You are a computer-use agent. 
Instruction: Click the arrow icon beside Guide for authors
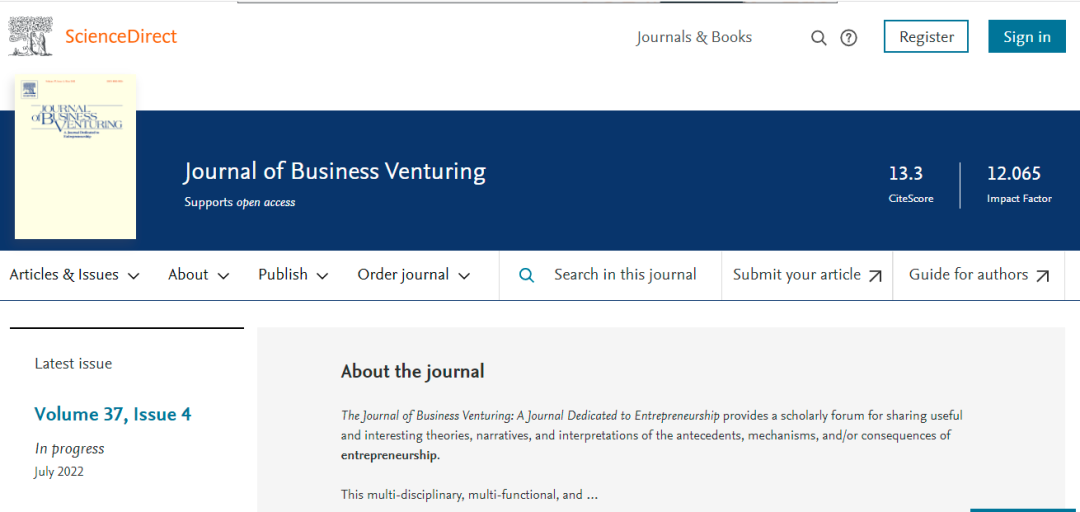point(1043,276)
